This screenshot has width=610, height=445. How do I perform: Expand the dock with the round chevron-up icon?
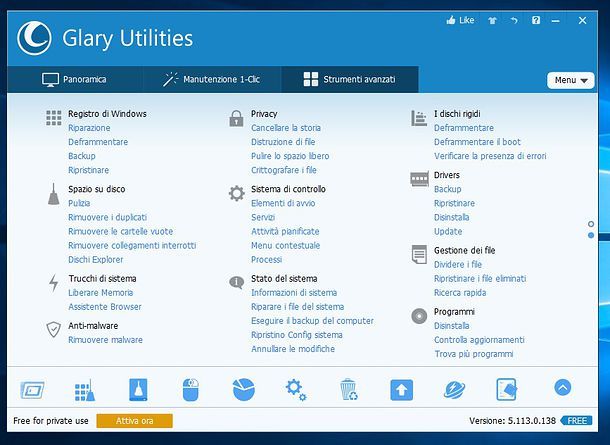[563, 387]
